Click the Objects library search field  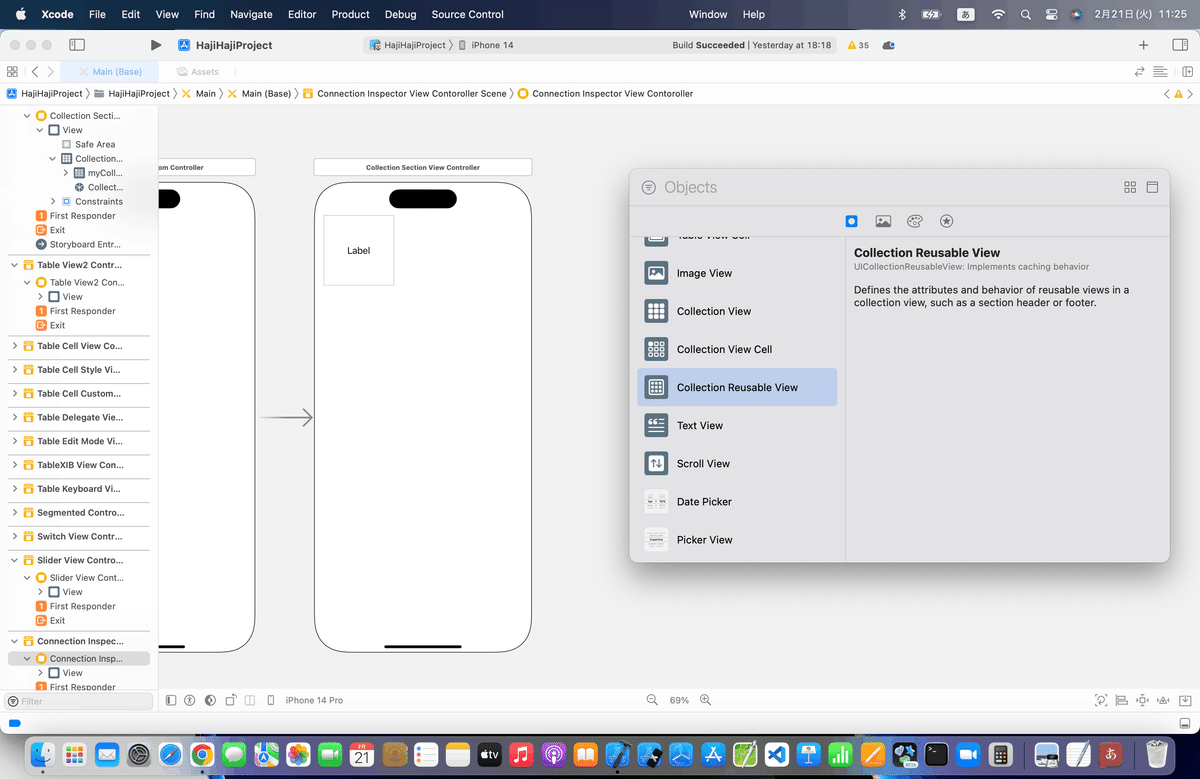880,187
